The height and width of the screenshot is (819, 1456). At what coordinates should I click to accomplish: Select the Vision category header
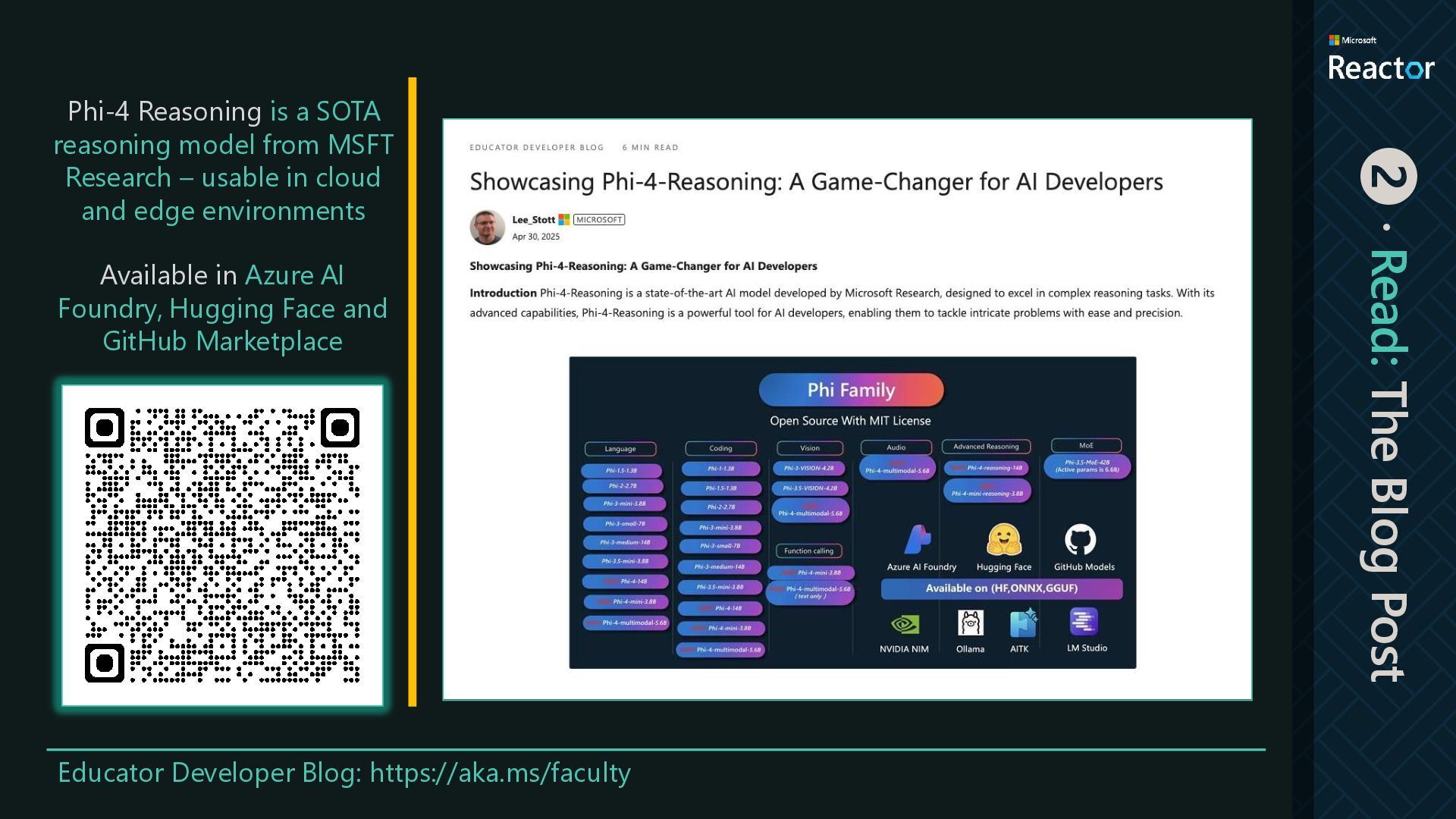[x=810, y=448]
